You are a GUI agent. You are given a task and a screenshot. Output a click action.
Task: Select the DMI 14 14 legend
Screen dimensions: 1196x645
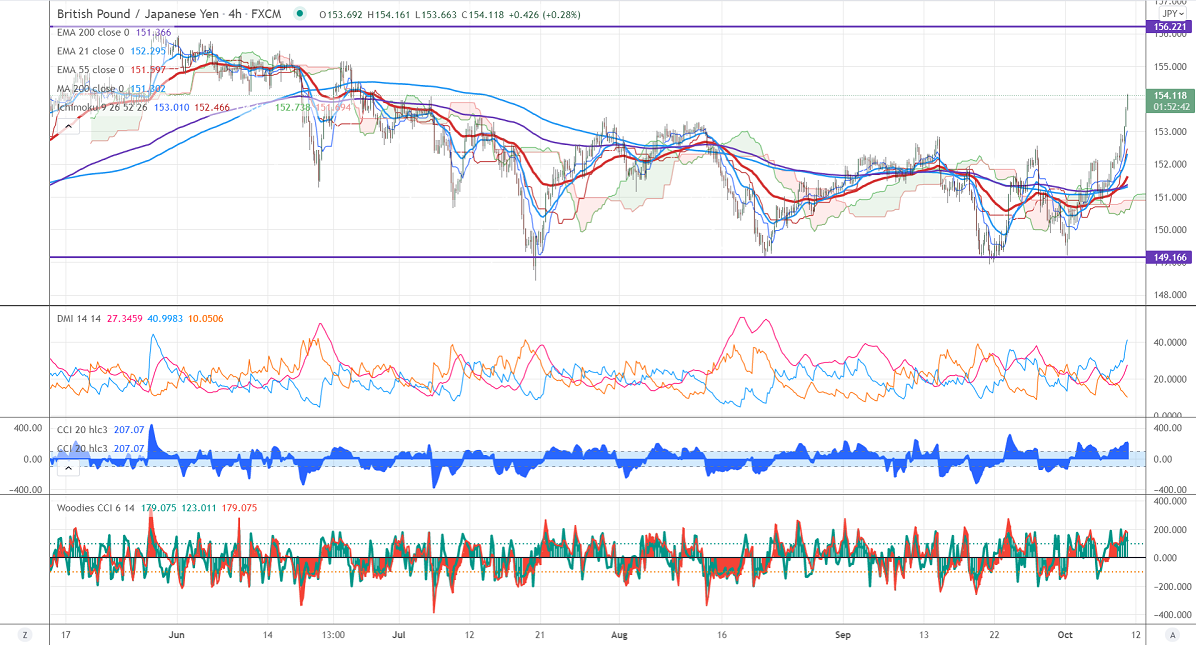tap(79, 319)
